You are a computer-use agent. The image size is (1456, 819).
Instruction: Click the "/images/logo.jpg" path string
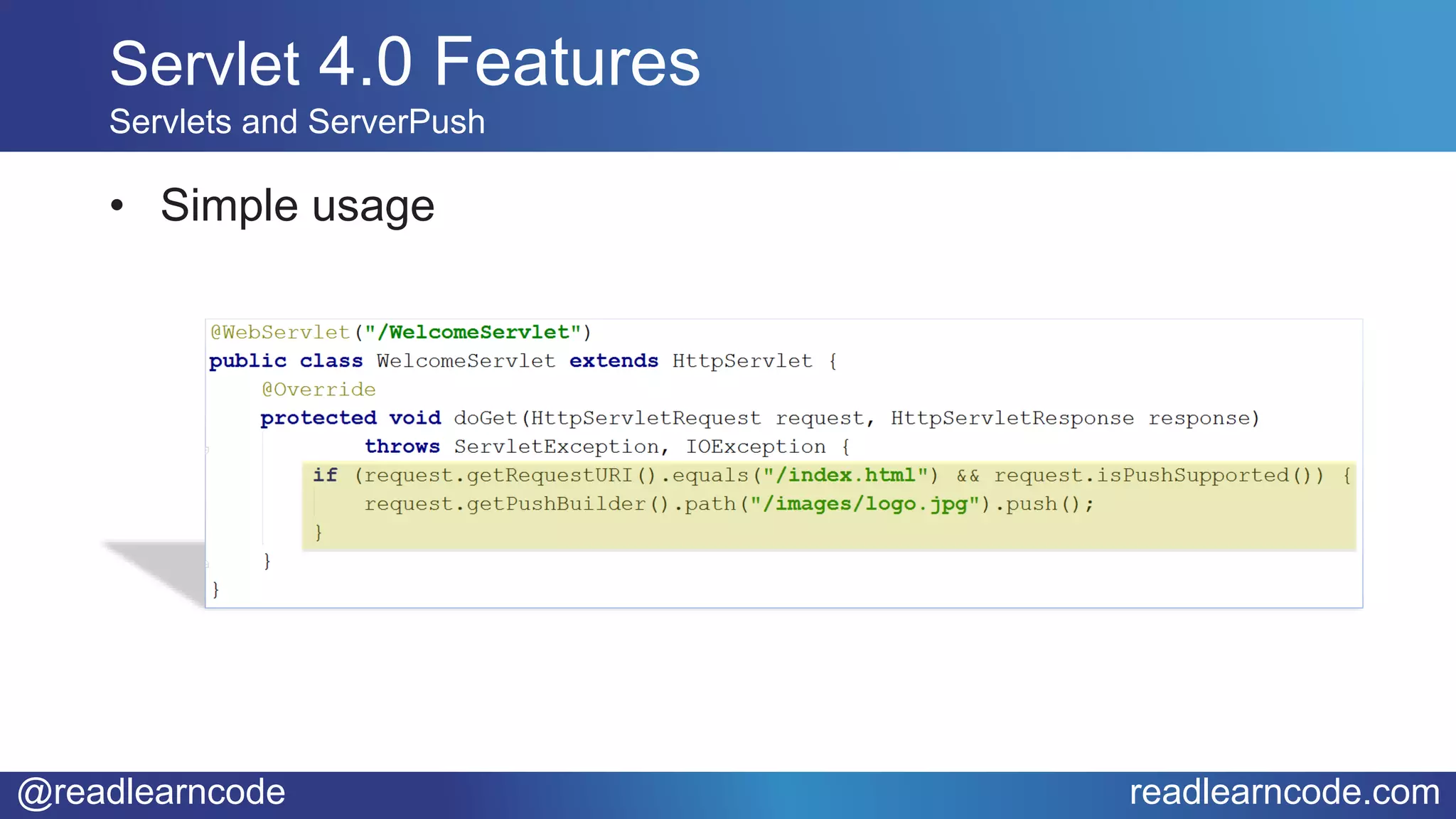click(865, 504)
